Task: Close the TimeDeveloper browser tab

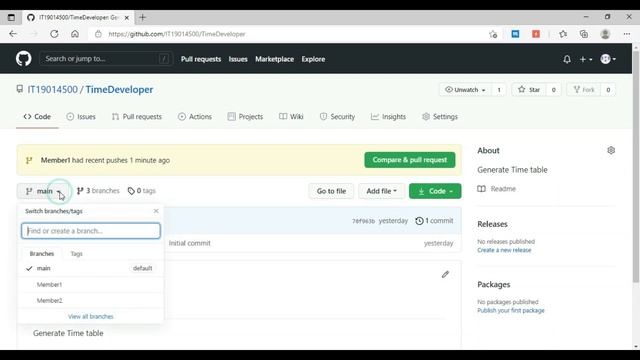Action: (127, 18)
